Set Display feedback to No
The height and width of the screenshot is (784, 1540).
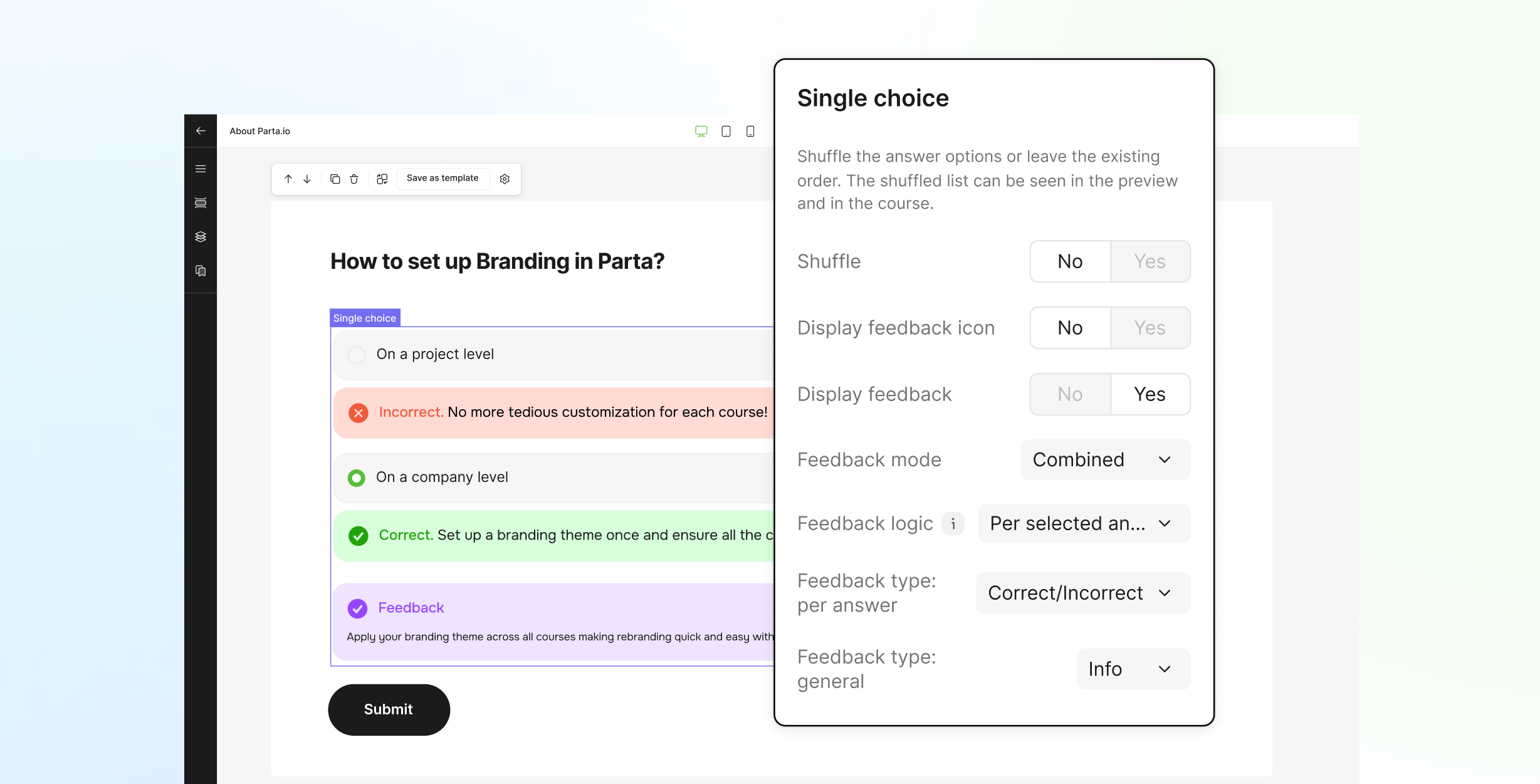click(x=1071, y=394)
